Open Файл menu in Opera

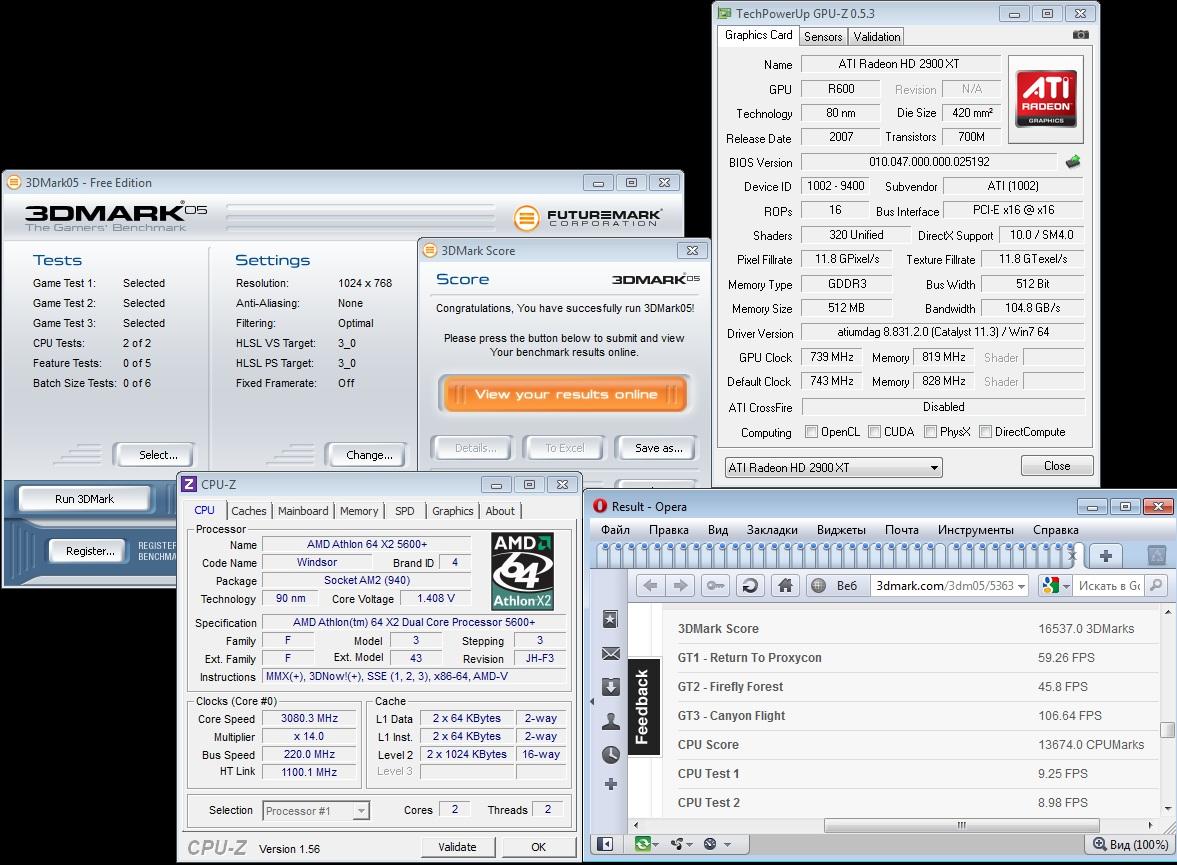click(x=615, y=529)
